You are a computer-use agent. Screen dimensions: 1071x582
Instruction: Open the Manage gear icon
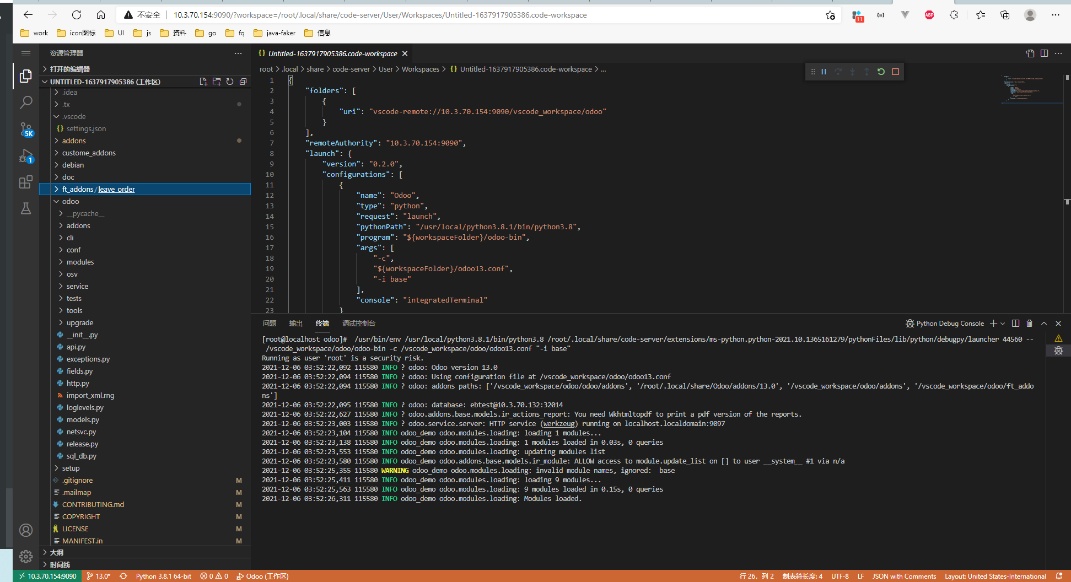pyautogui.click(x=26, y=556)
